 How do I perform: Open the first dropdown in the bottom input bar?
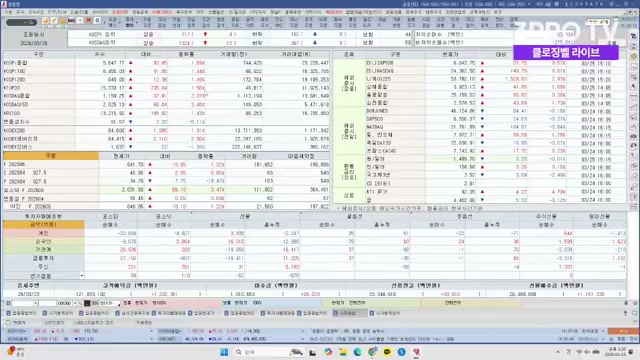click(x=36, y=303)
